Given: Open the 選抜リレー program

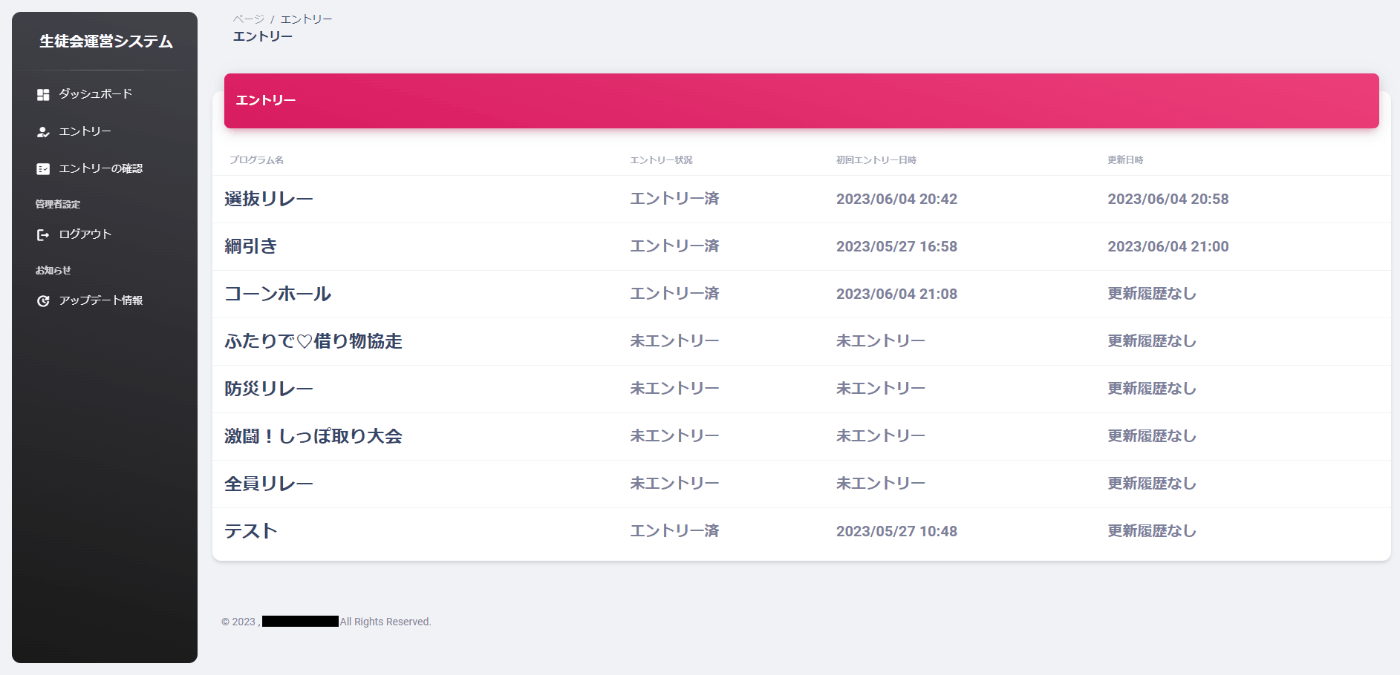Looking at the screenshot, I should [x=269, y=199].
